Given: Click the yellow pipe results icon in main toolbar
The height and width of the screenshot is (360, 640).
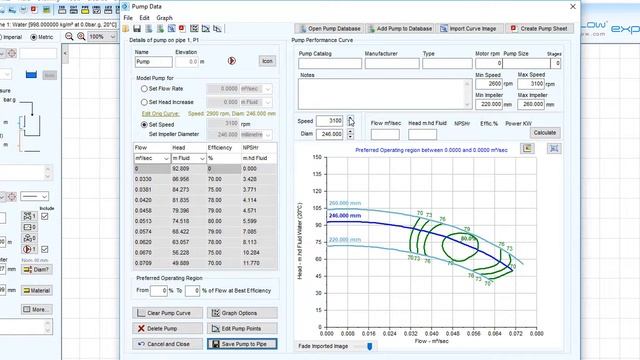Looking at the screenshot, I should click(85, 10).
